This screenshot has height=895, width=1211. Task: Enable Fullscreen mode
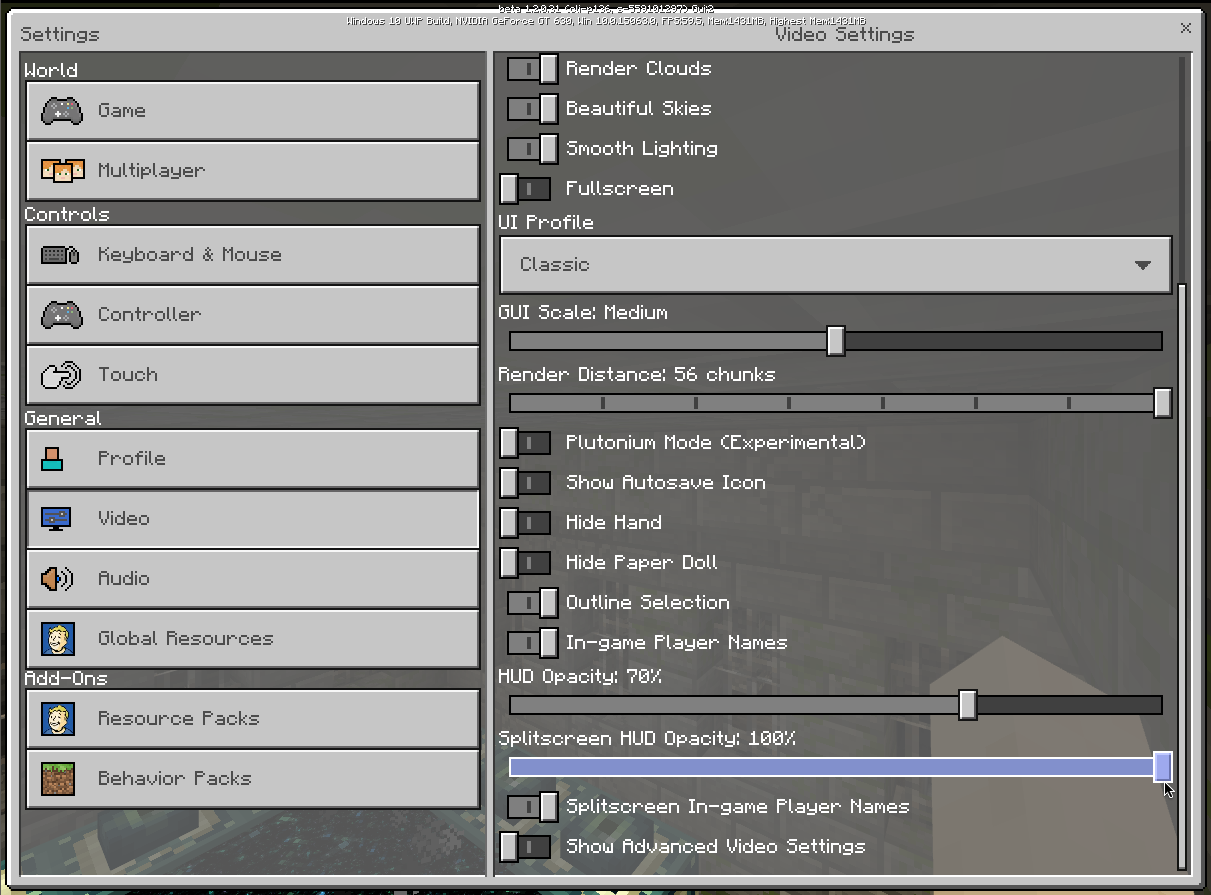(x=525, y=189)
